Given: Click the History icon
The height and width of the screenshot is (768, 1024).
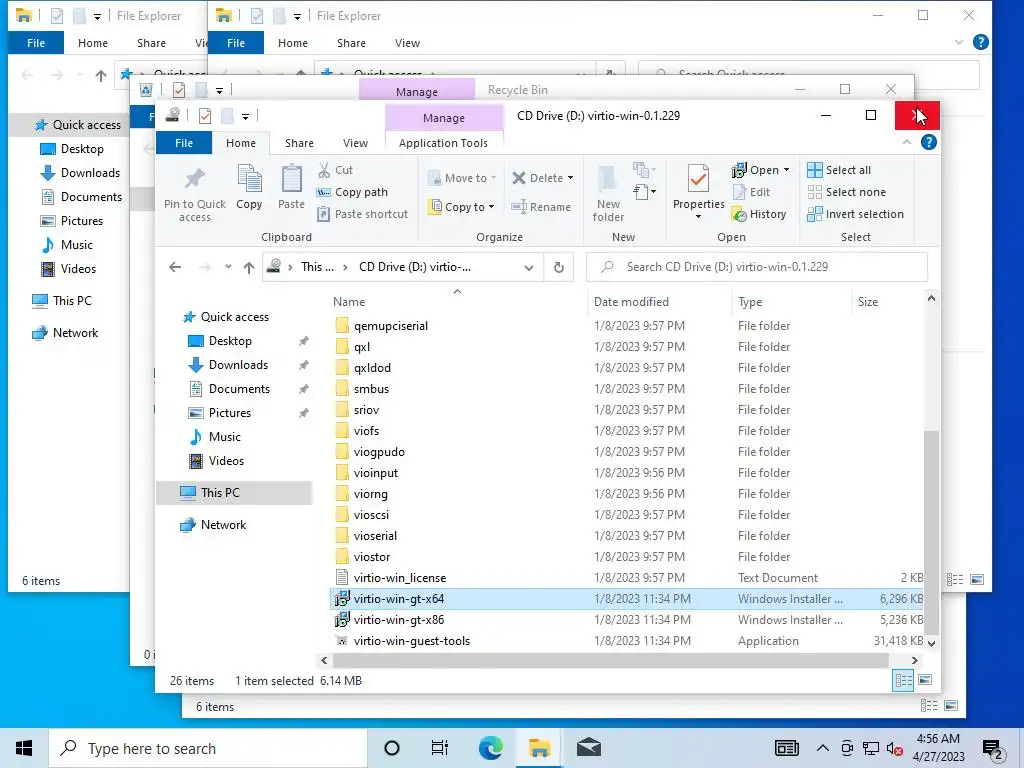Looking at the screenshot, I should [x=739, y=214].
